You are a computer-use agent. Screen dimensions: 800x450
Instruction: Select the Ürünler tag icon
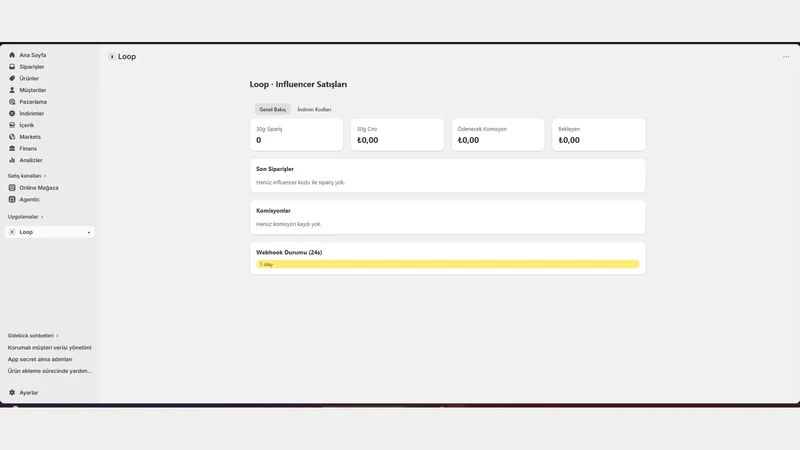[12, 78]
